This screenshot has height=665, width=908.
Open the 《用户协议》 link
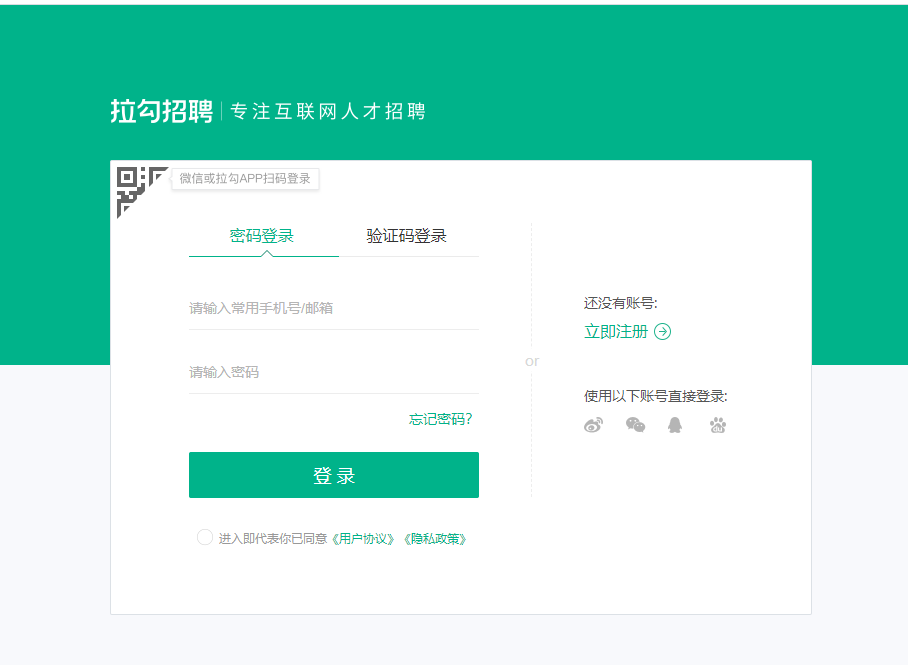pyautogui.click(x=364, y=539)
